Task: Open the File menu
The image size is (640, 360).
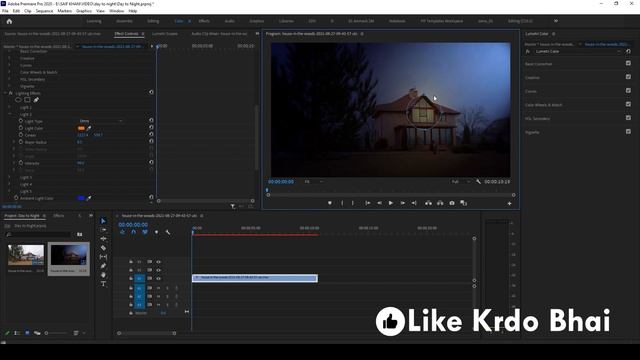Action: [x=5, y=11]
